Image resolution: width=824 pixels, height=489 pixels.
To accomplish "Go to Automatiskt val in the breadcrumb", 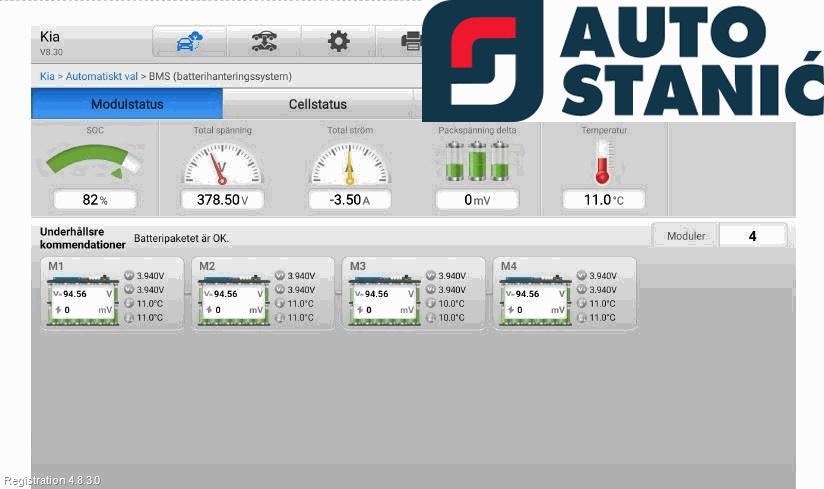I will [x=101, y=76].
